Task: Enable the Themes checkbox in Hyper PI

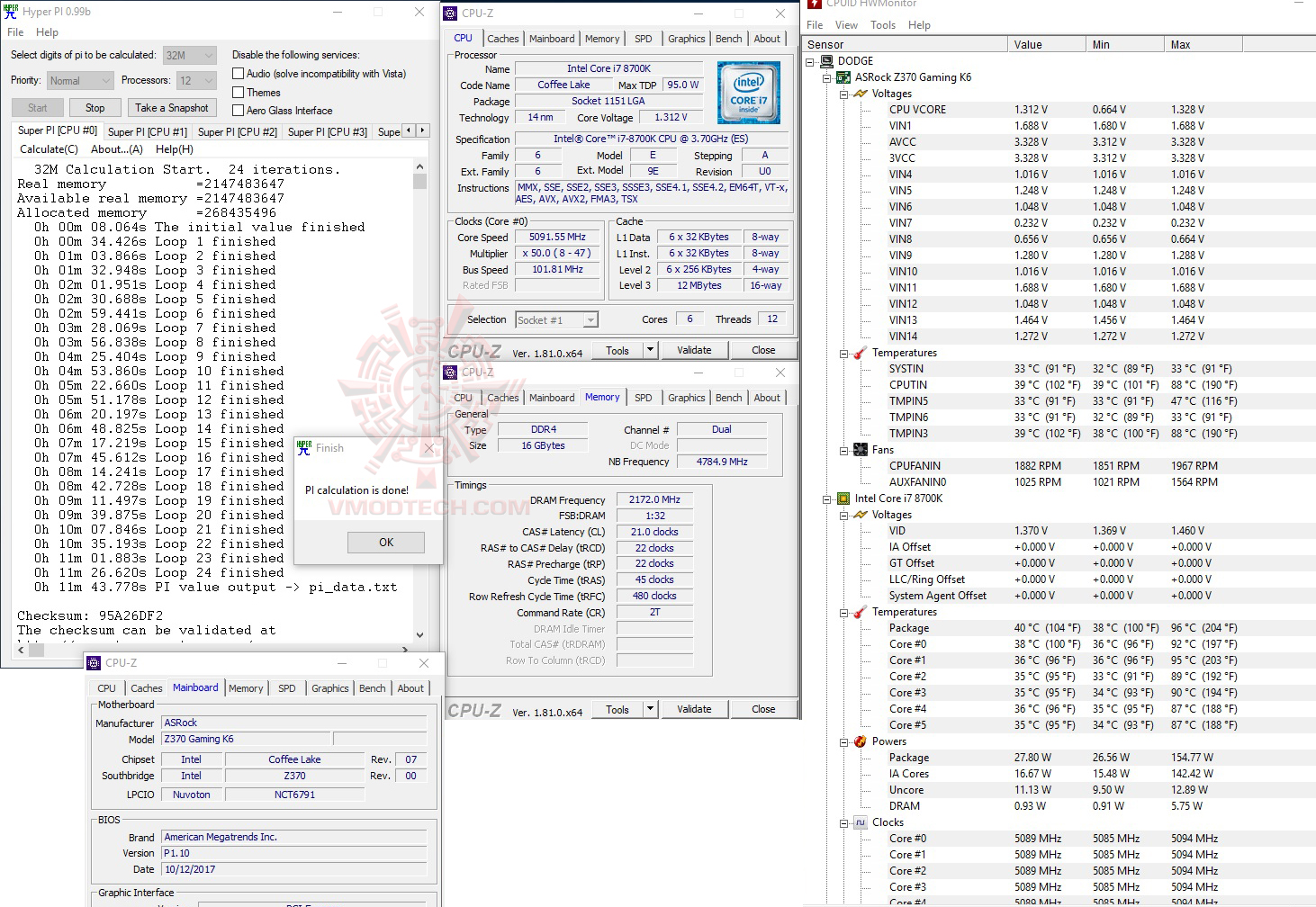Action: [239, 92]
